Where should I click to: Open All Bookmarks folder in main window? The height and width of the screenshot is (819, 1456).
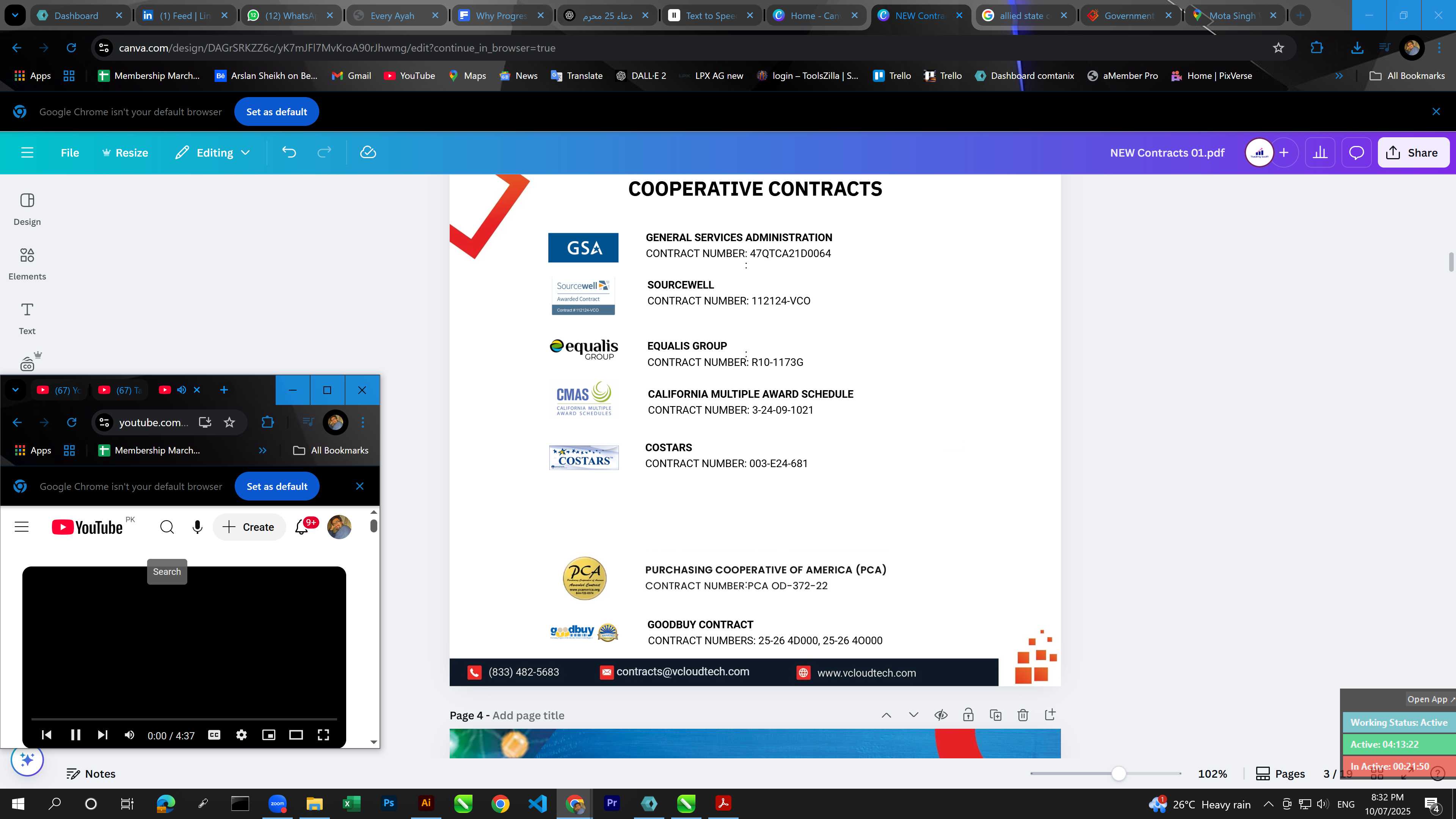(1407, 76)
